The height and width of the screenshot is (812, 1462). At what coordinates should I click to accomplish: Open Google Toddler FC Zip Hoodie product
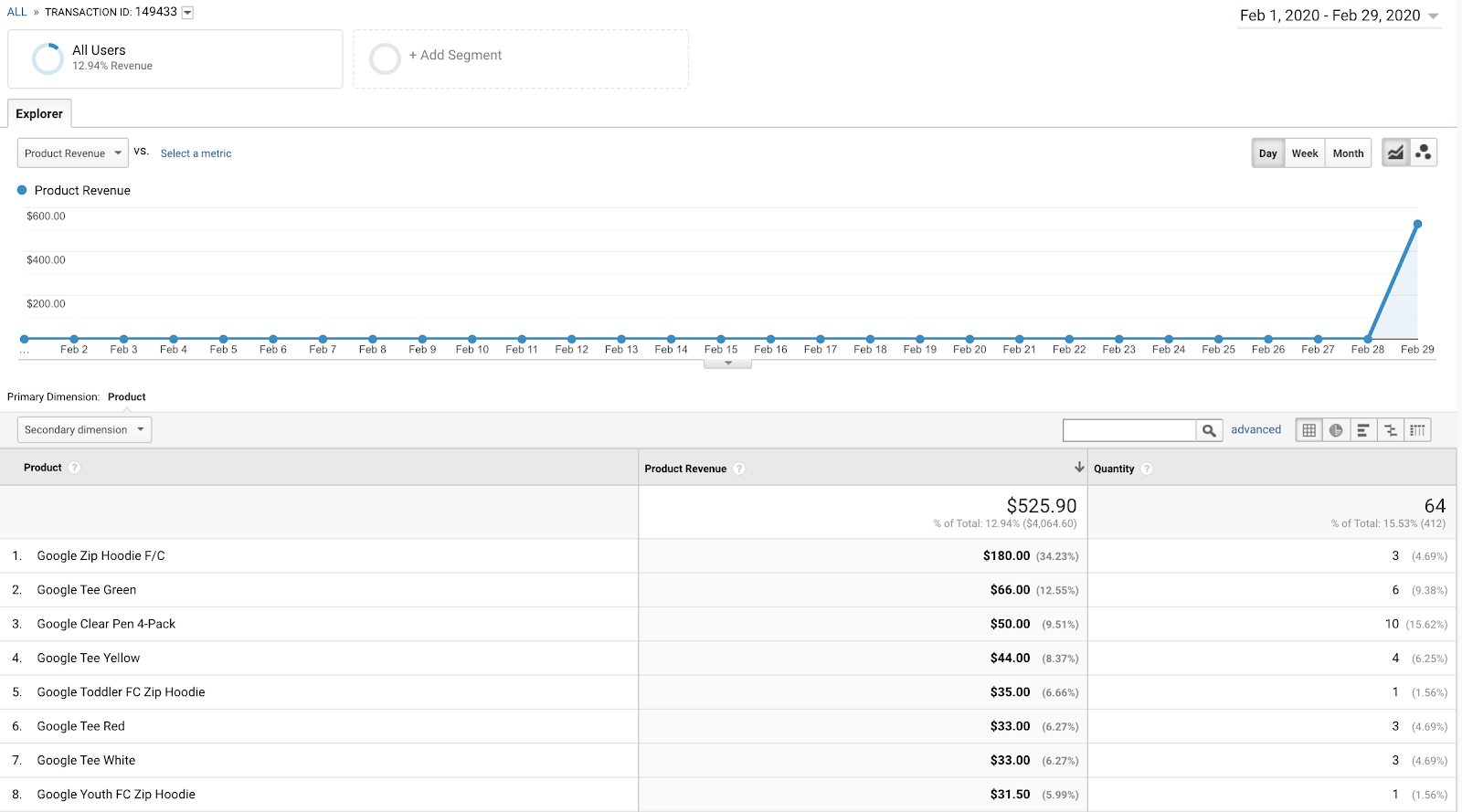coord(121,692)
